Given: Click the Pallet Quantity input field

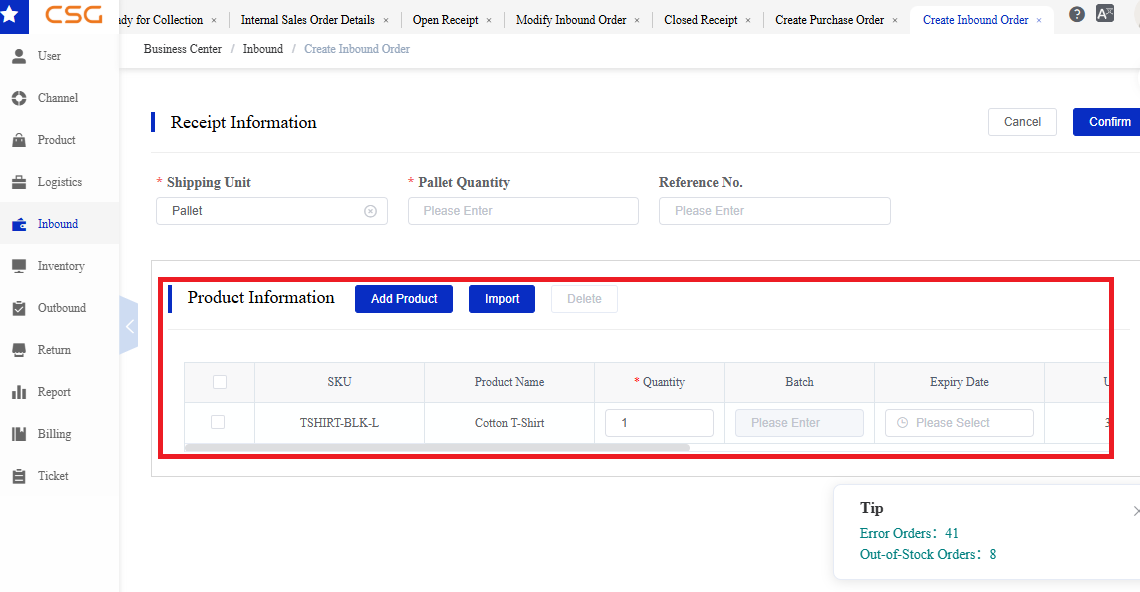Looking at the screenshot, I should point(523,211).
